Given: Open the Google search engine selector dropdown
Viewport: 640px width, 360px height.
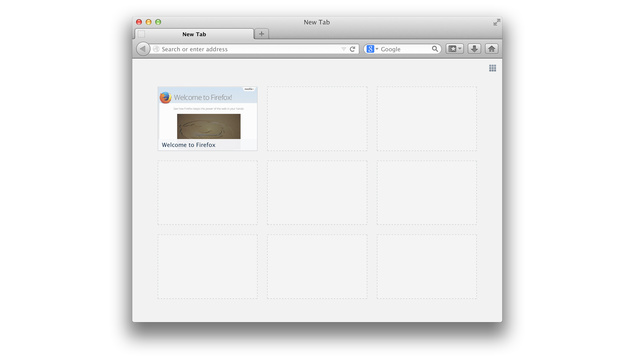Looking at the screenshot, I should tap(372, 49).
